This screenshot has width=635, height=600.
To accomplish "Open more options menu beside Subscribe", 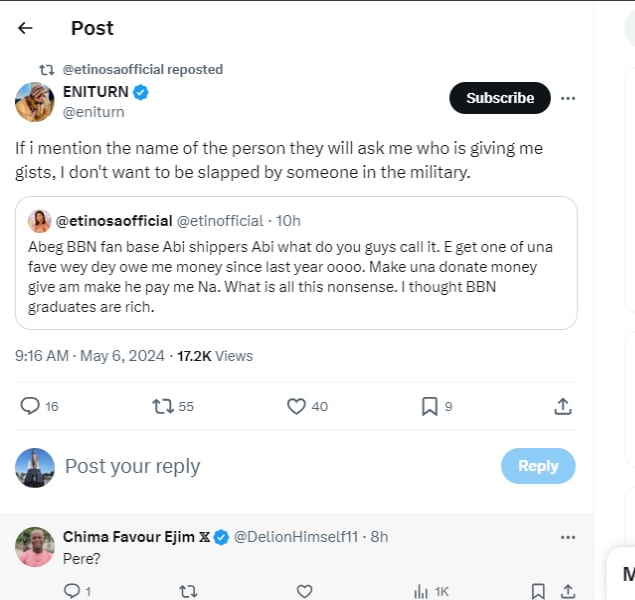I will pos(568,98).
